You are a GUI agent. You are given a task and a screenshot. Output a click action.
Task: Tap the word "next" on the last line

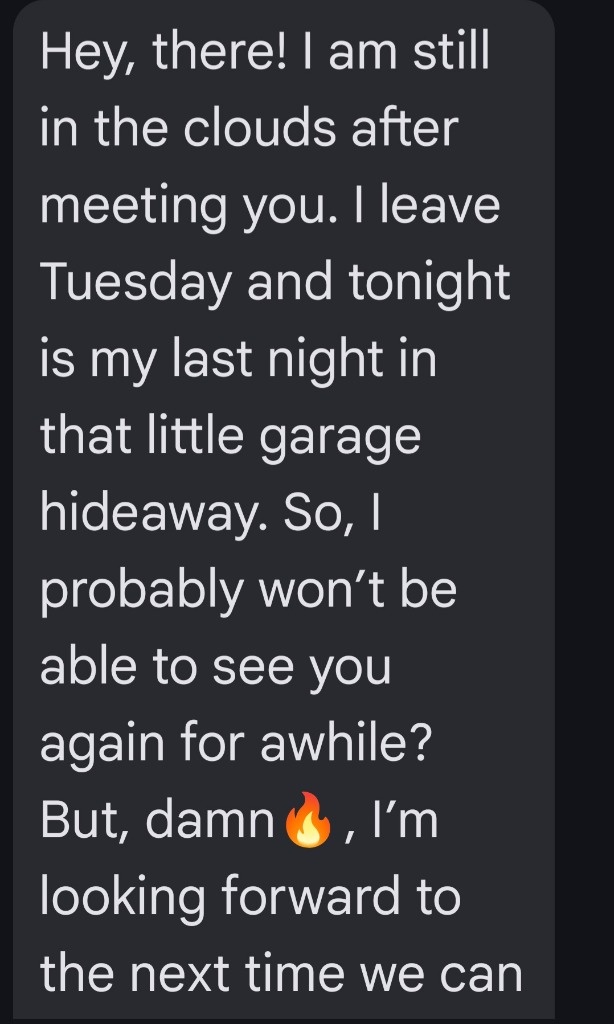[197, 975]
